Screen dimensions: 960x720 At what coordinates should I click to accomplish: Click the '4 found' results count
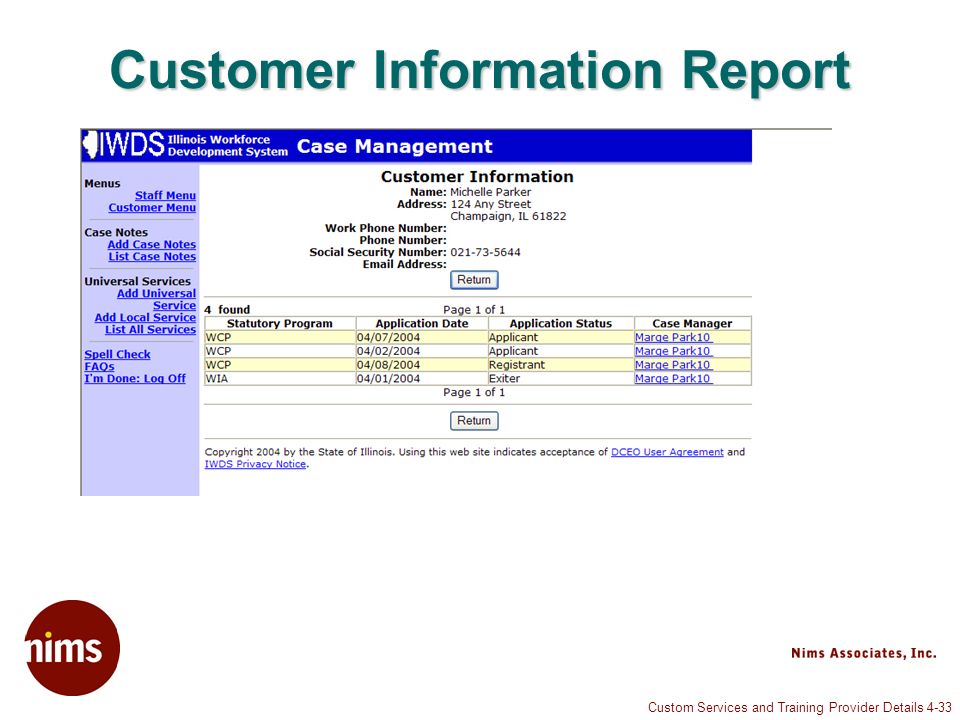tap(227, 310)
